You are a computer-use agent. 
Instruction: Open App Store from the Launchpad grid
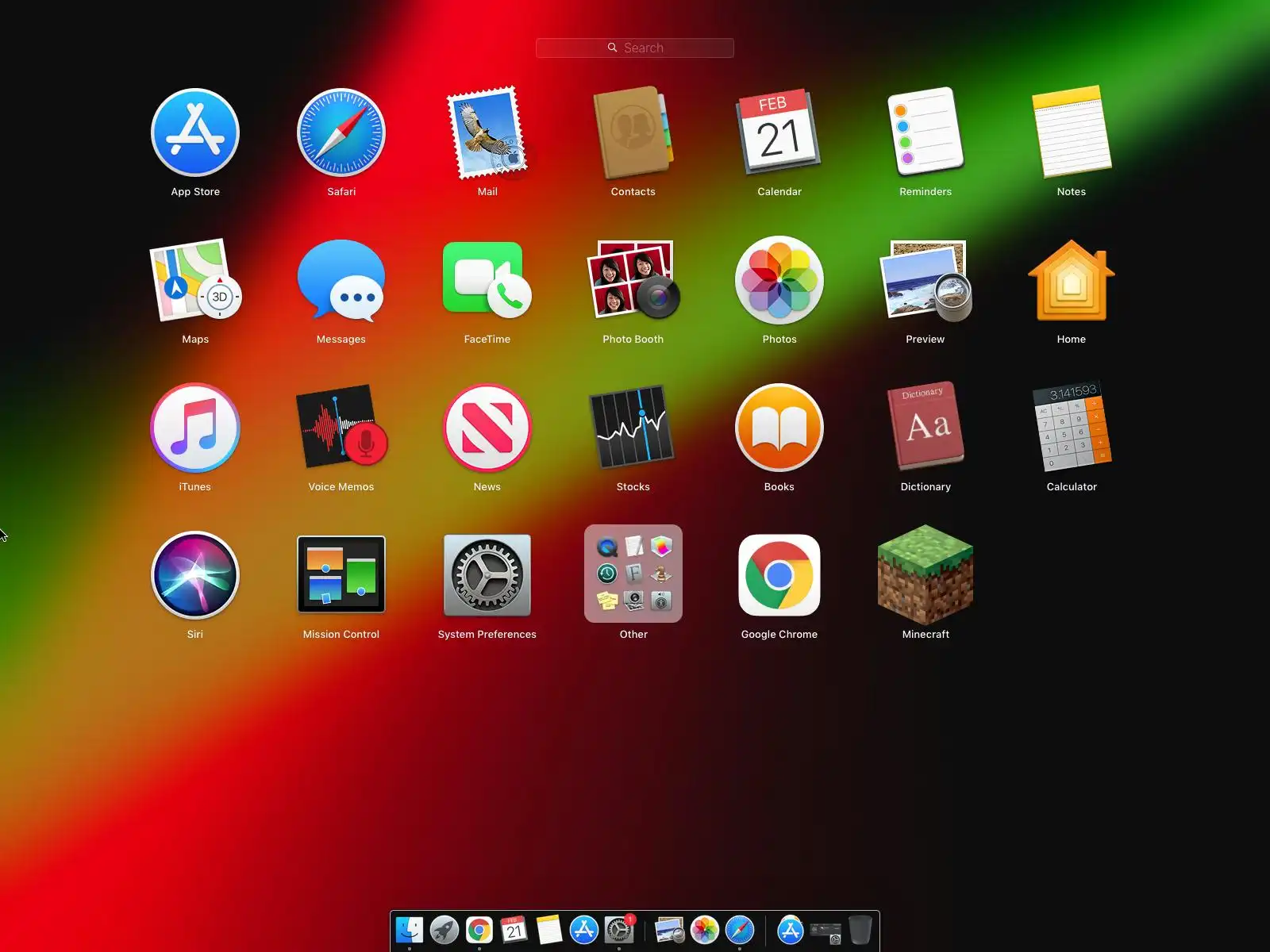click(195, 132)
